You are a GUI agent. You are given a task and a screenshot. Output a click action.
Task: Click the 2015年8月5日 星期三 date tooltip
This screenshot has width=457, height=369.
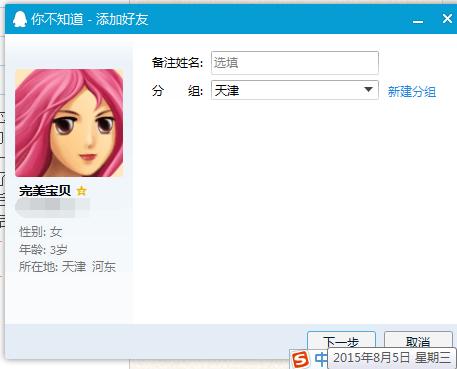point(392,358)
